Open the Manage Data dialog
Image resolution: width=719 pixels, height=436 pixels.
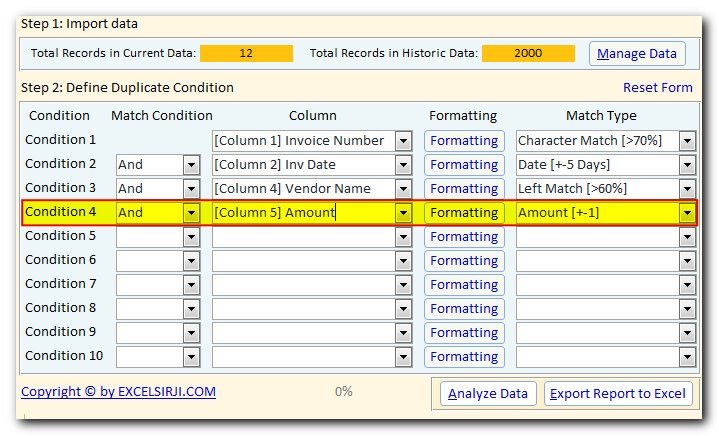tap(637, 54)
